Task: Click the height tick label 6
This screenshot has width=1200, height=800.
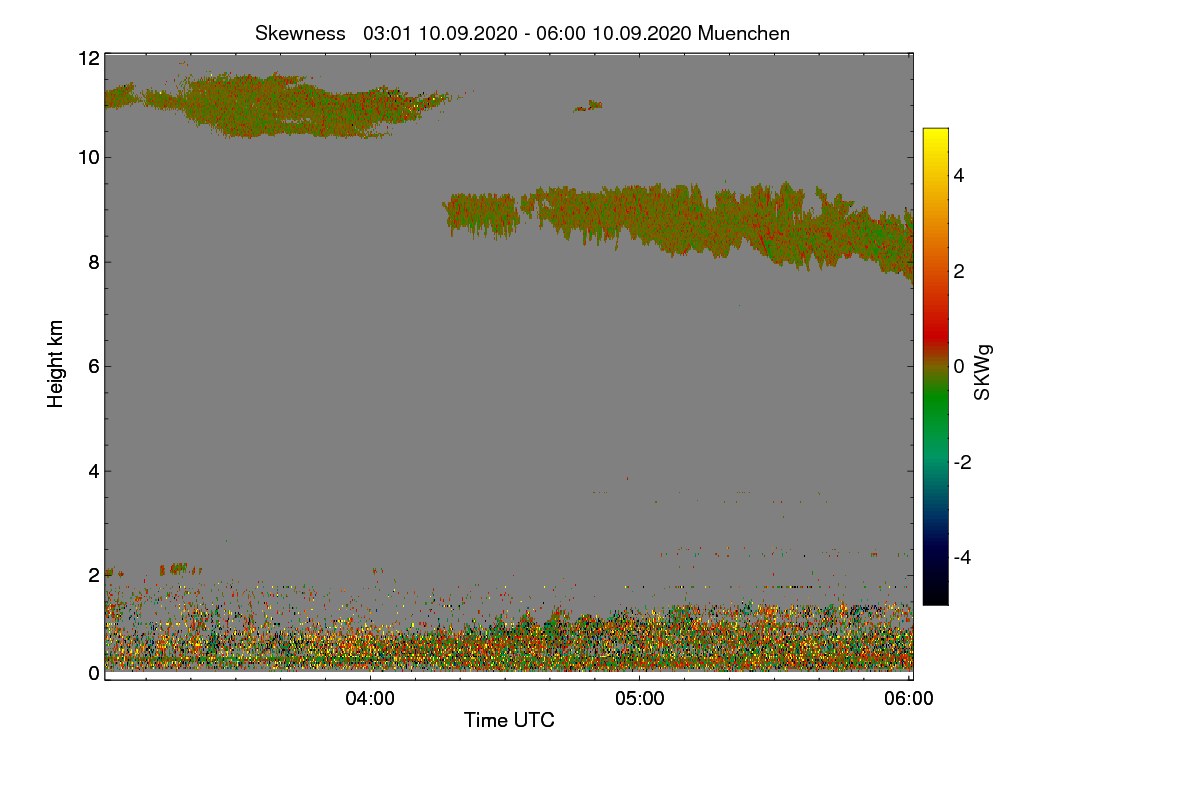Action: (94, 366)
